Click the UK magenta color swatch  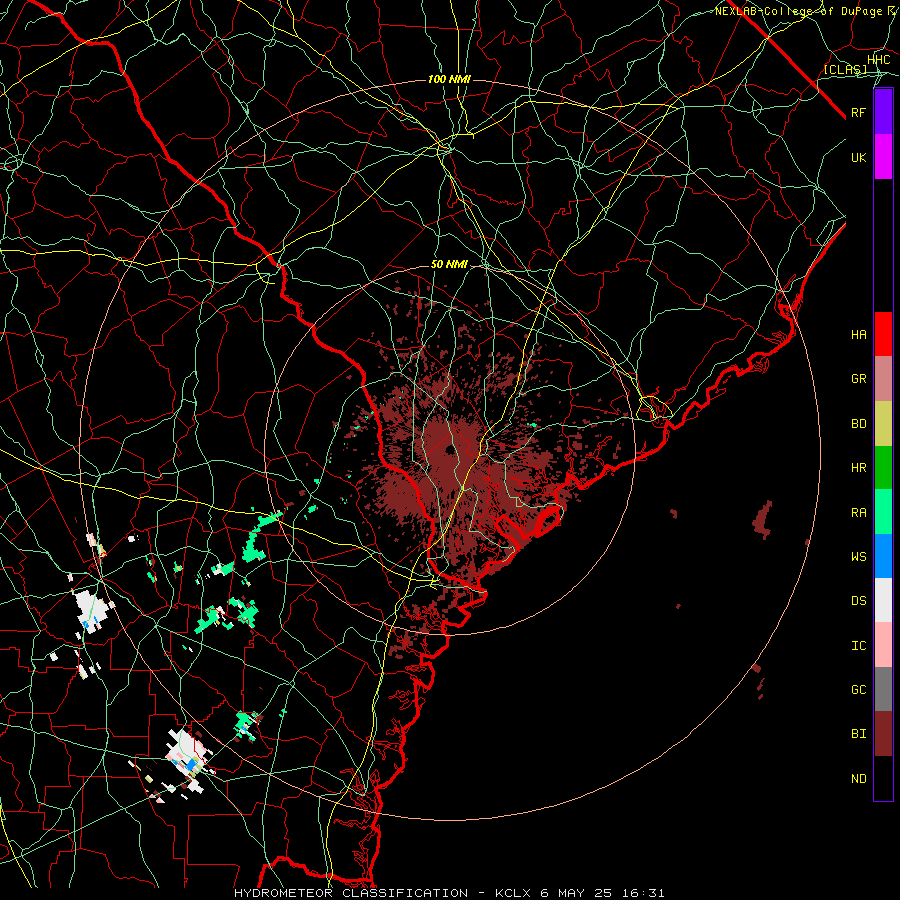(883, 157)
